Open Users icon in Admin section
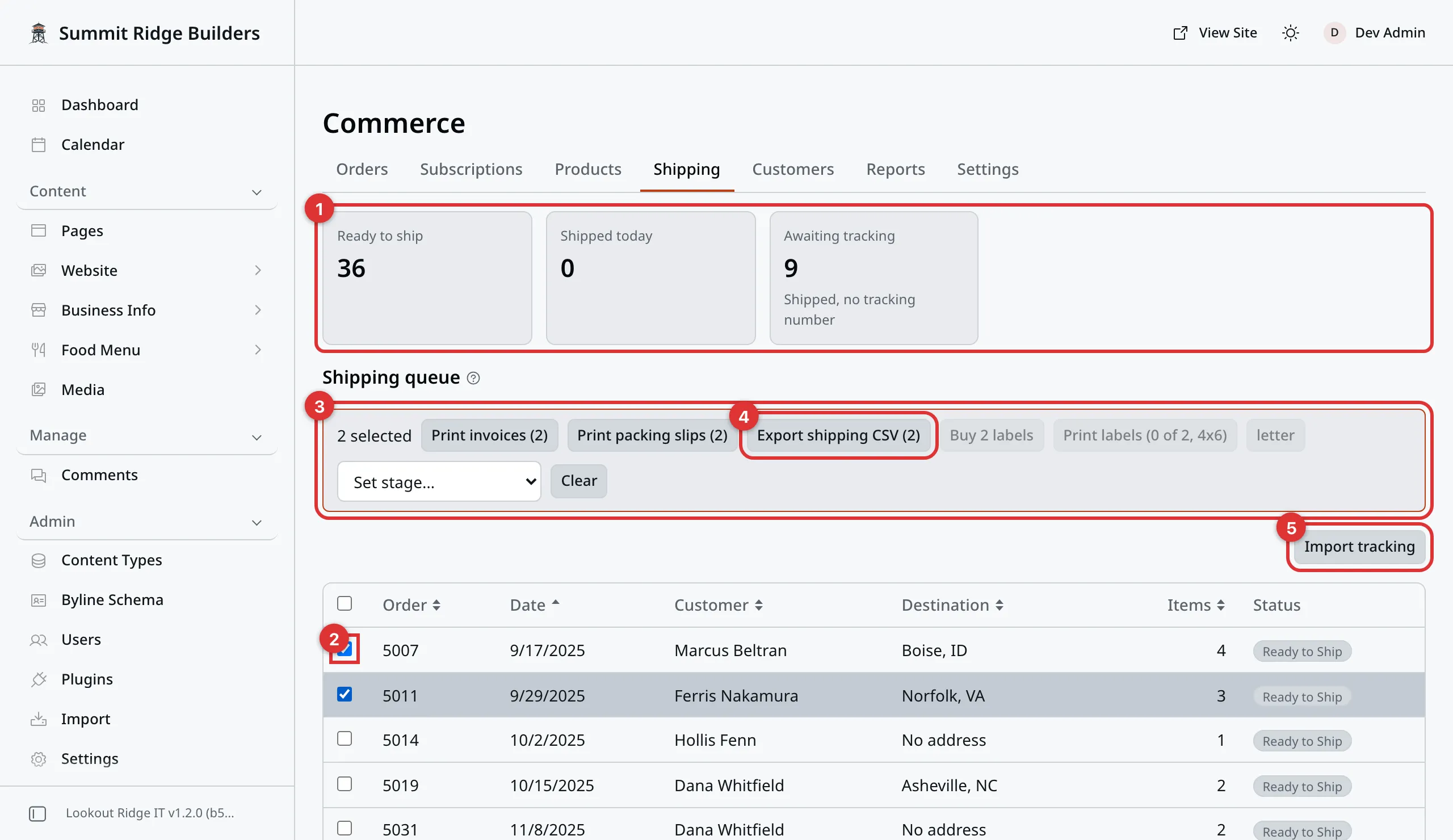 click(39, 640)
